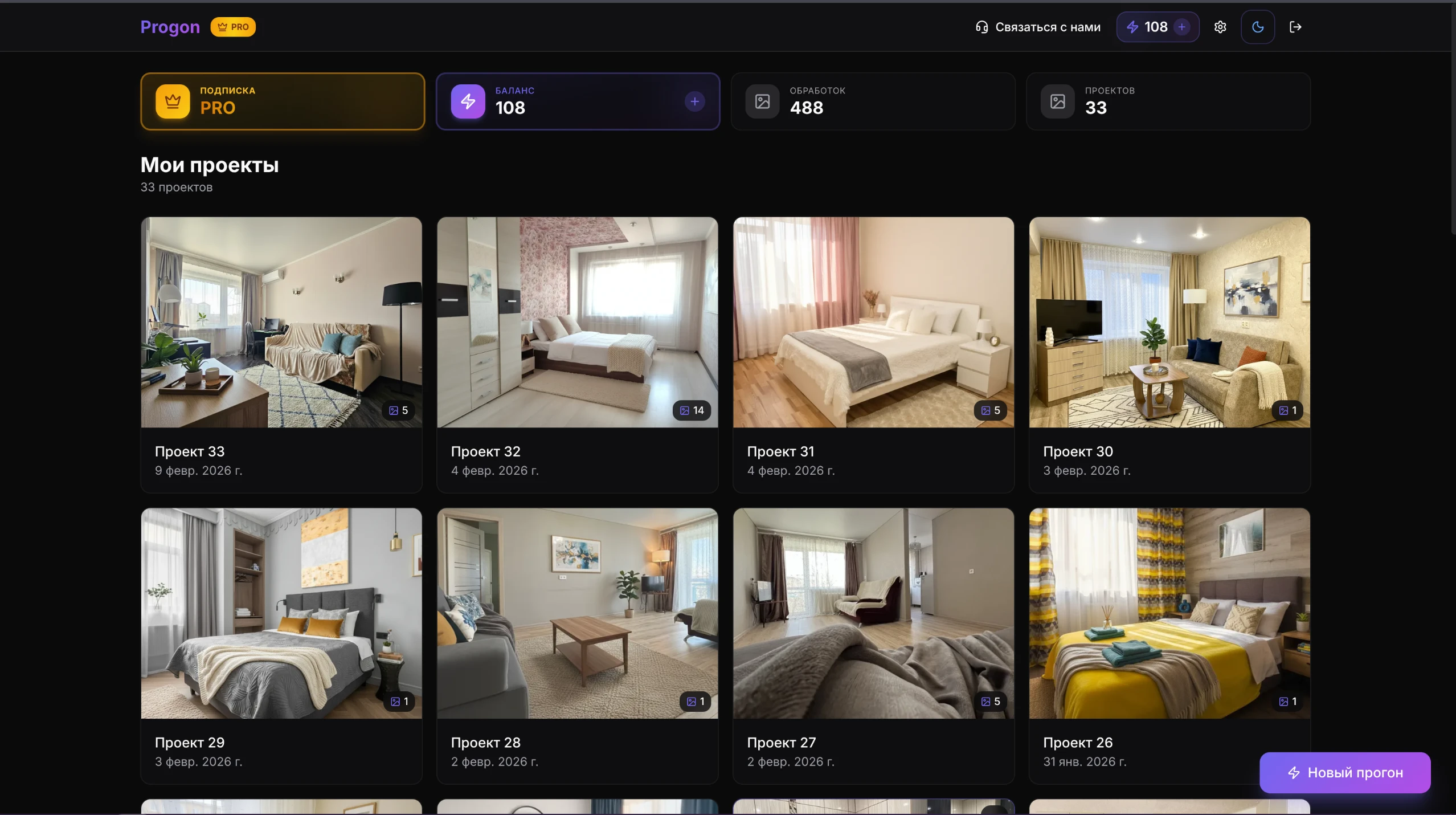Toggle the dark mode moon button
This screenshot has width=1456, height=815.
(x=1258, y=27)
